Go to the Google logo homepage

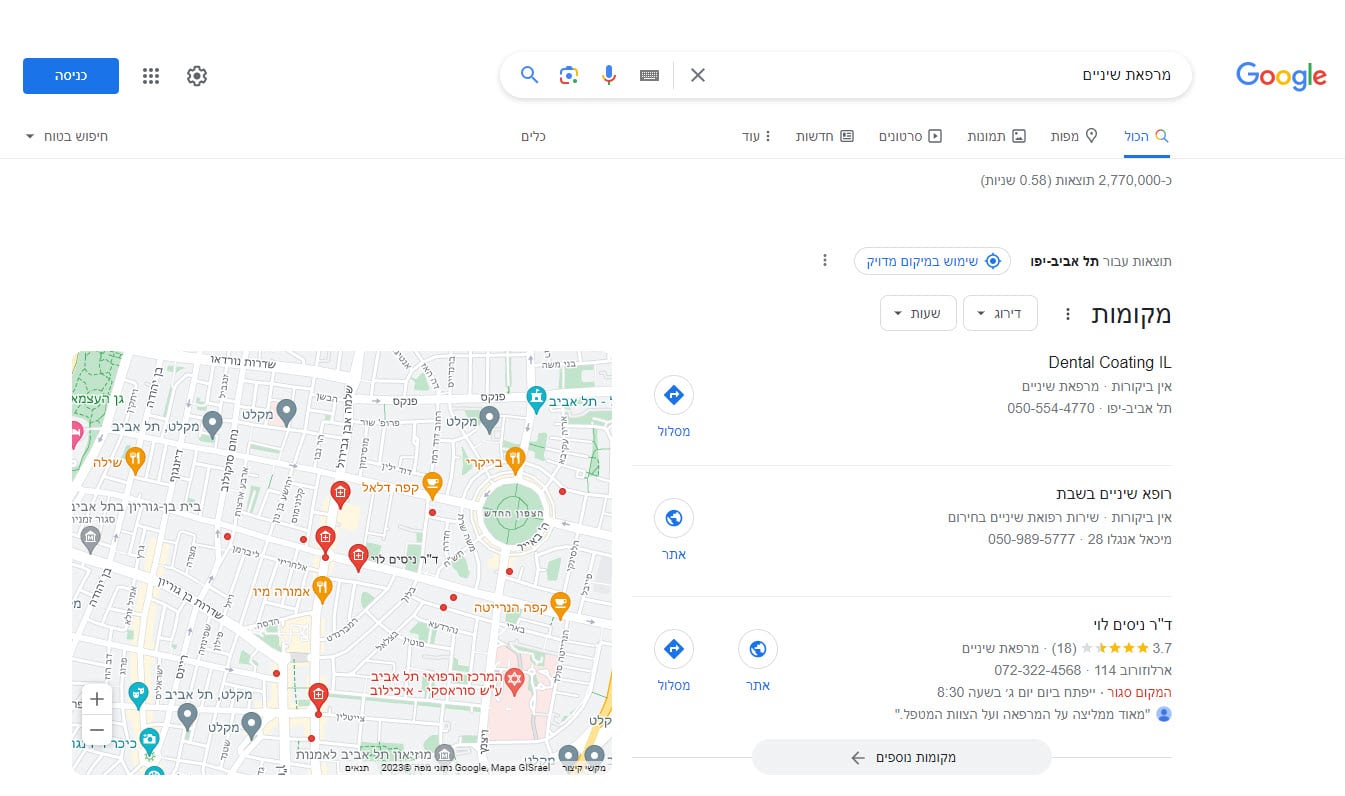pyautogui.click(x=1281, y=76)
